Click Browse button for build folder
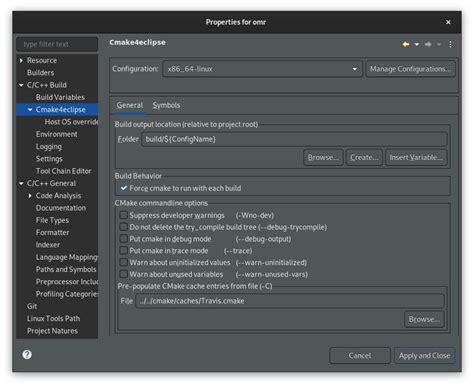The image size is (474, 386). coord(323,157)
